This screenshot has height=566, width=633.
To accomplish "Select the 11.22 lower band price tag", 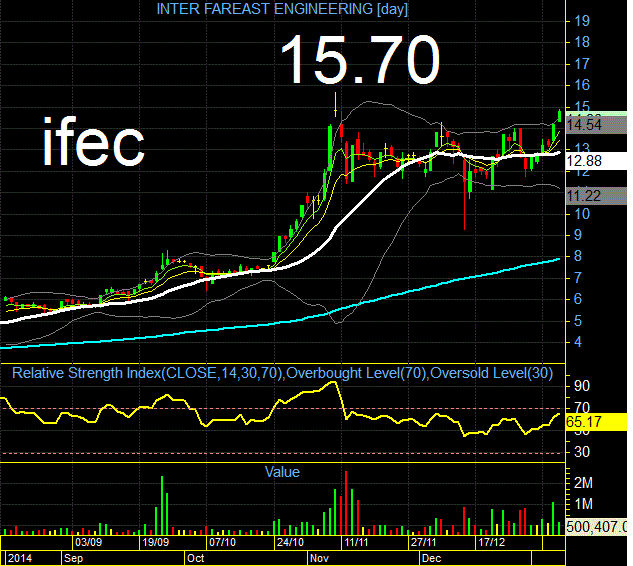I will tap(597, 196).
